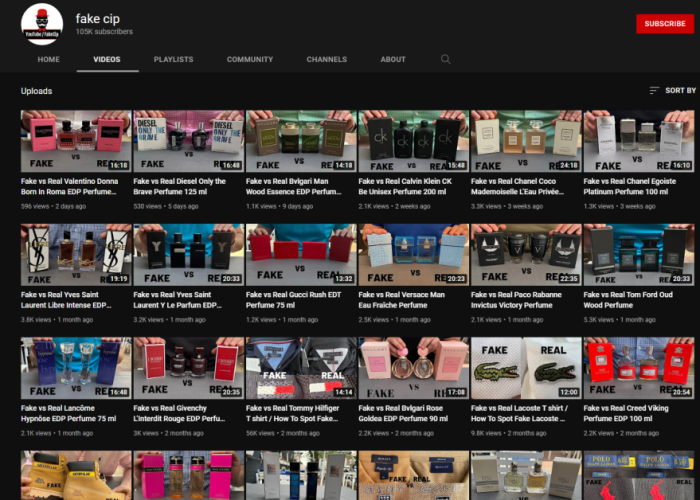Open Tom Ford Oud Wood thumbnail
The height and width of the screenshot is (500, 700).
pyautogui.click(x=639, y=254)
